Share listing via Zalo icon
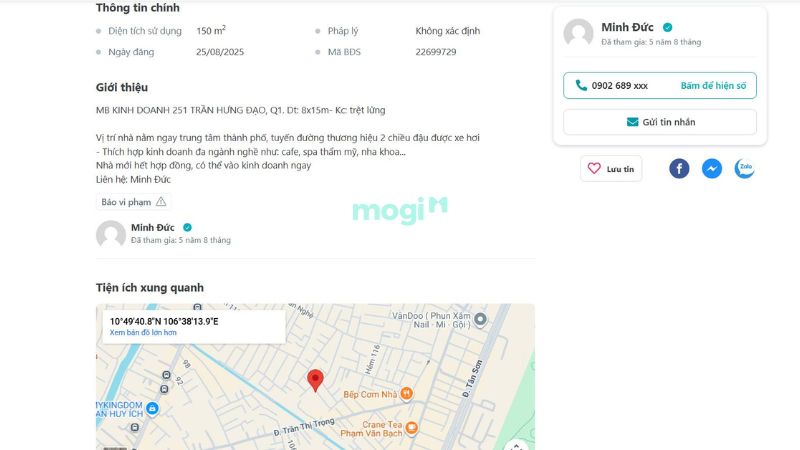The image size is (800, 450). click(744, 169)
